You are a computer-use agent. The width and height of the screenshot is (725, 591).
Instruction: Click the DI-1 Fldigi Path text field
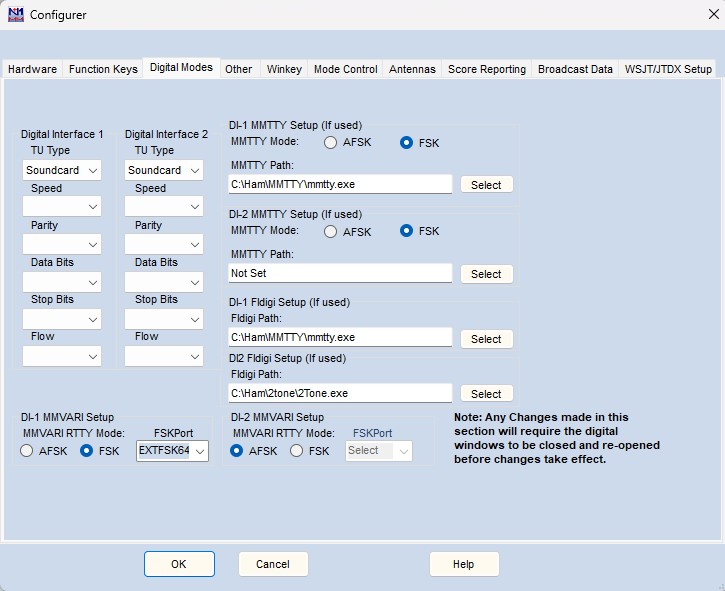pos(340,337)
